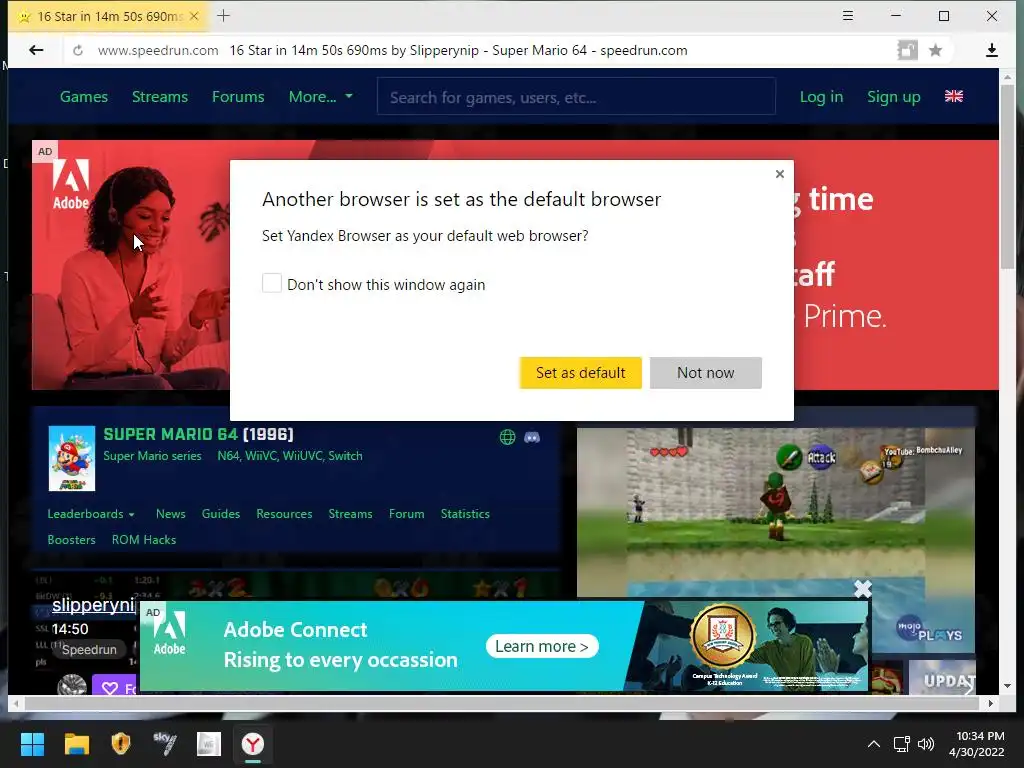1024x768 pixels.
Task: Change language via UK flag icon
Action: (953, 97)
